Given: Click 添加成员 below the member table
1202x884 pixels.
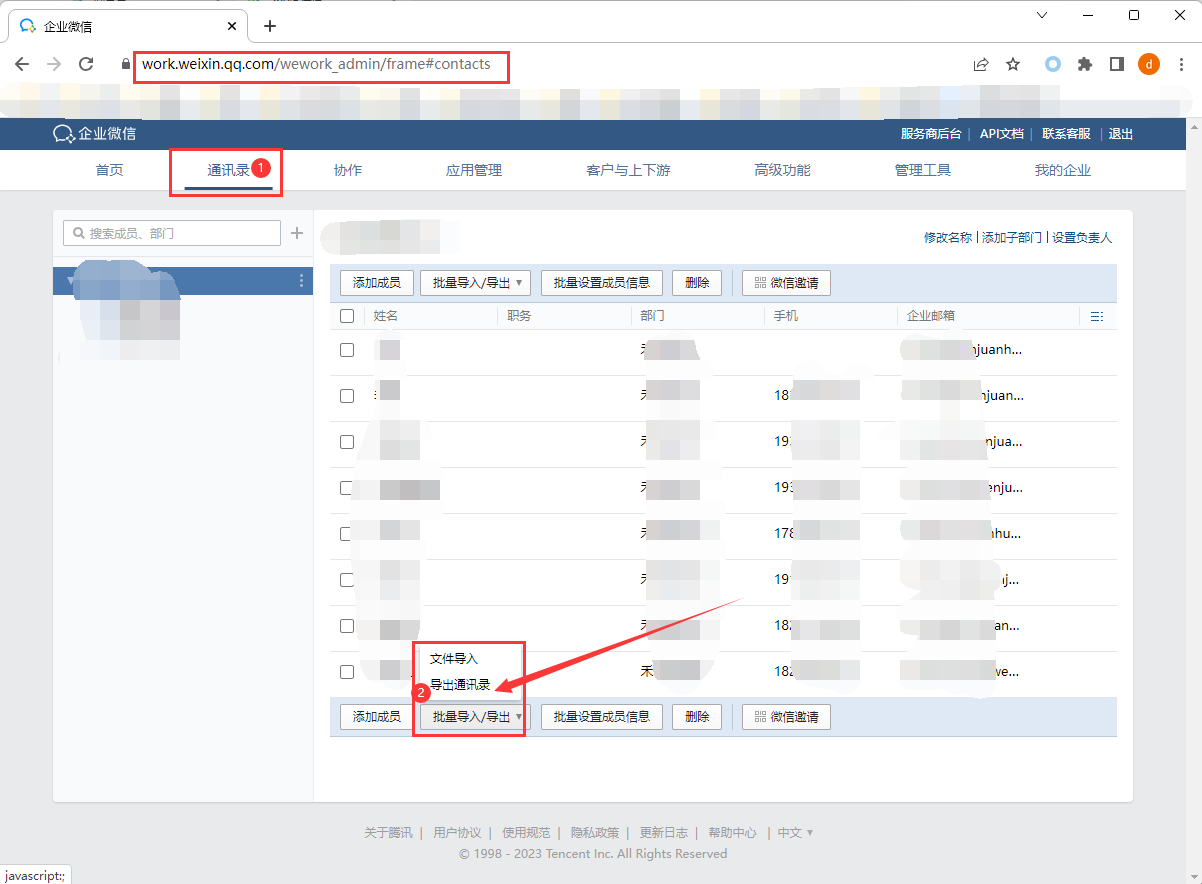Looking at the screenshot, I should tap(377, 716).
